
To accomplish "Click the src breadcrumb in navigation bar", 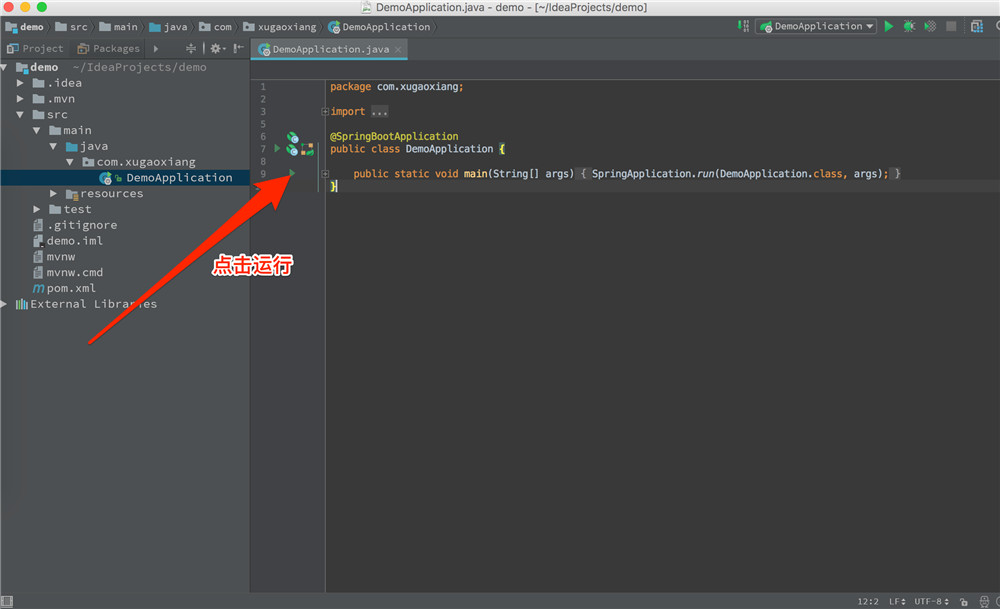I will (71, 27).
